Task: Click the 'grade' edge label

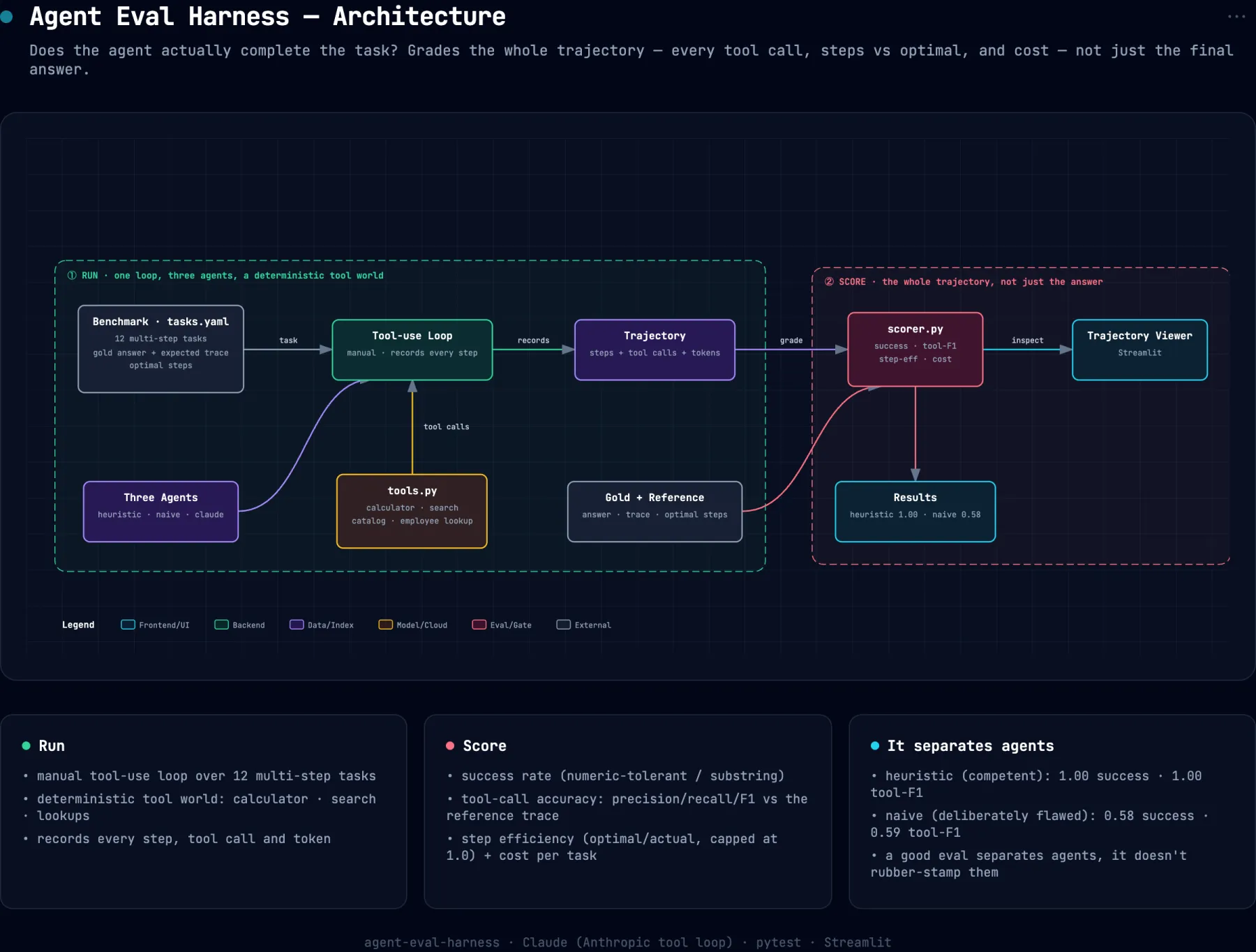Action: point(791,341)
